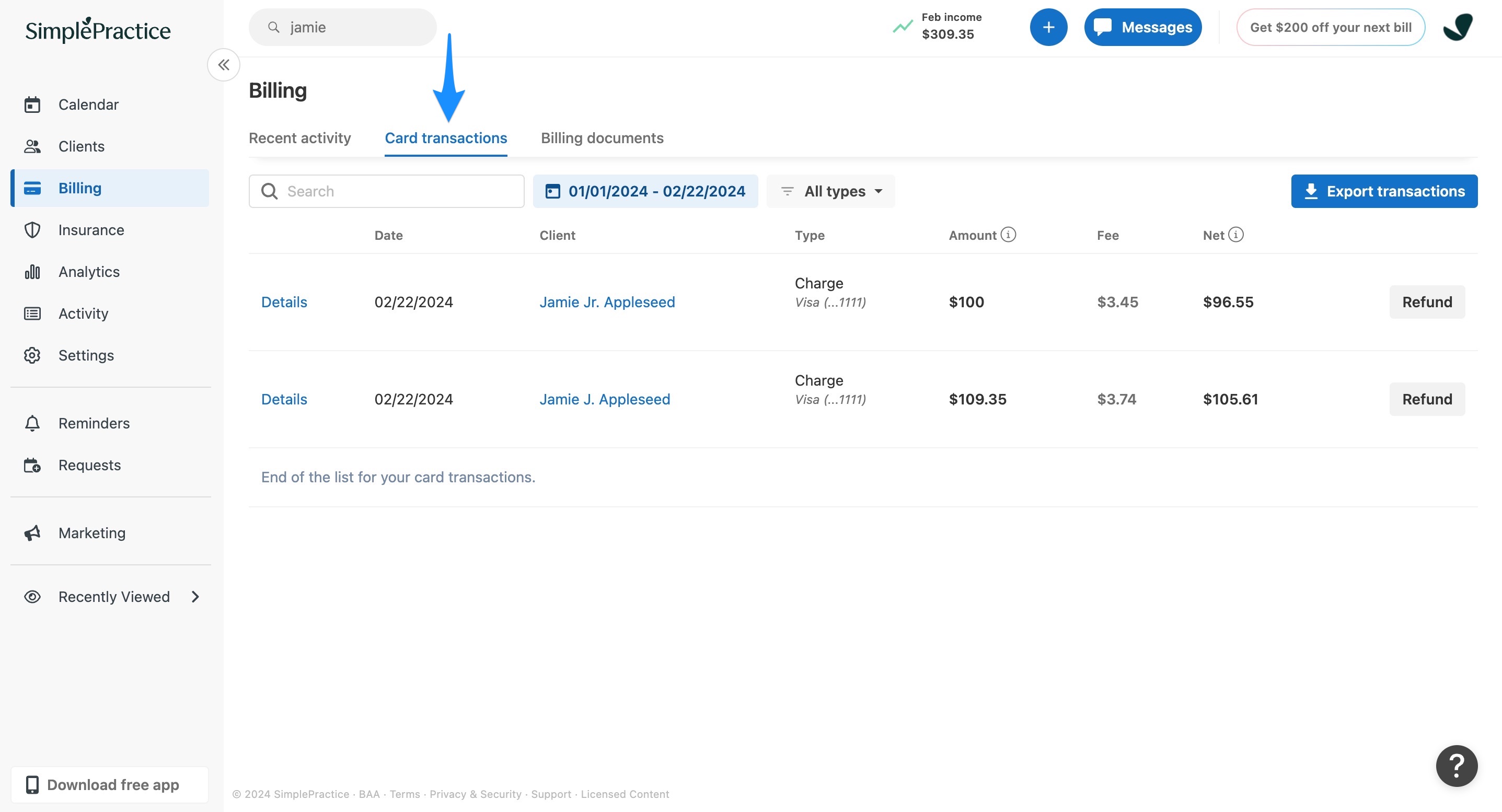Open client Jamie J. Appleseed
Screen dimensions: 1502x812
point(605,399)
